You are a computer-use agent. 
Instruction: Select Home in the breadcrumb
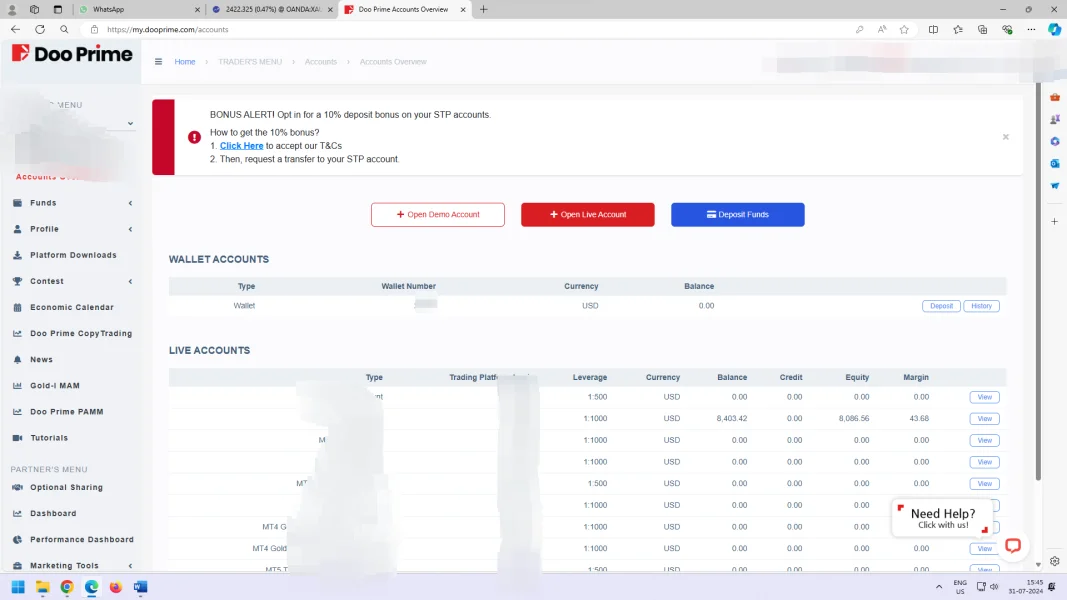[185, 62]
